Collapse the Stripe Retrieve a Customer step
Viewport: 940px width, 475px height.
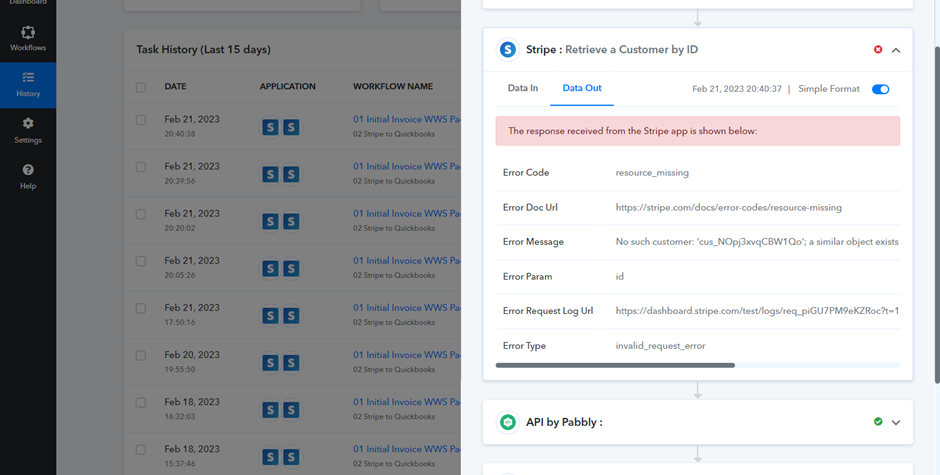click(x=896, y=50)
